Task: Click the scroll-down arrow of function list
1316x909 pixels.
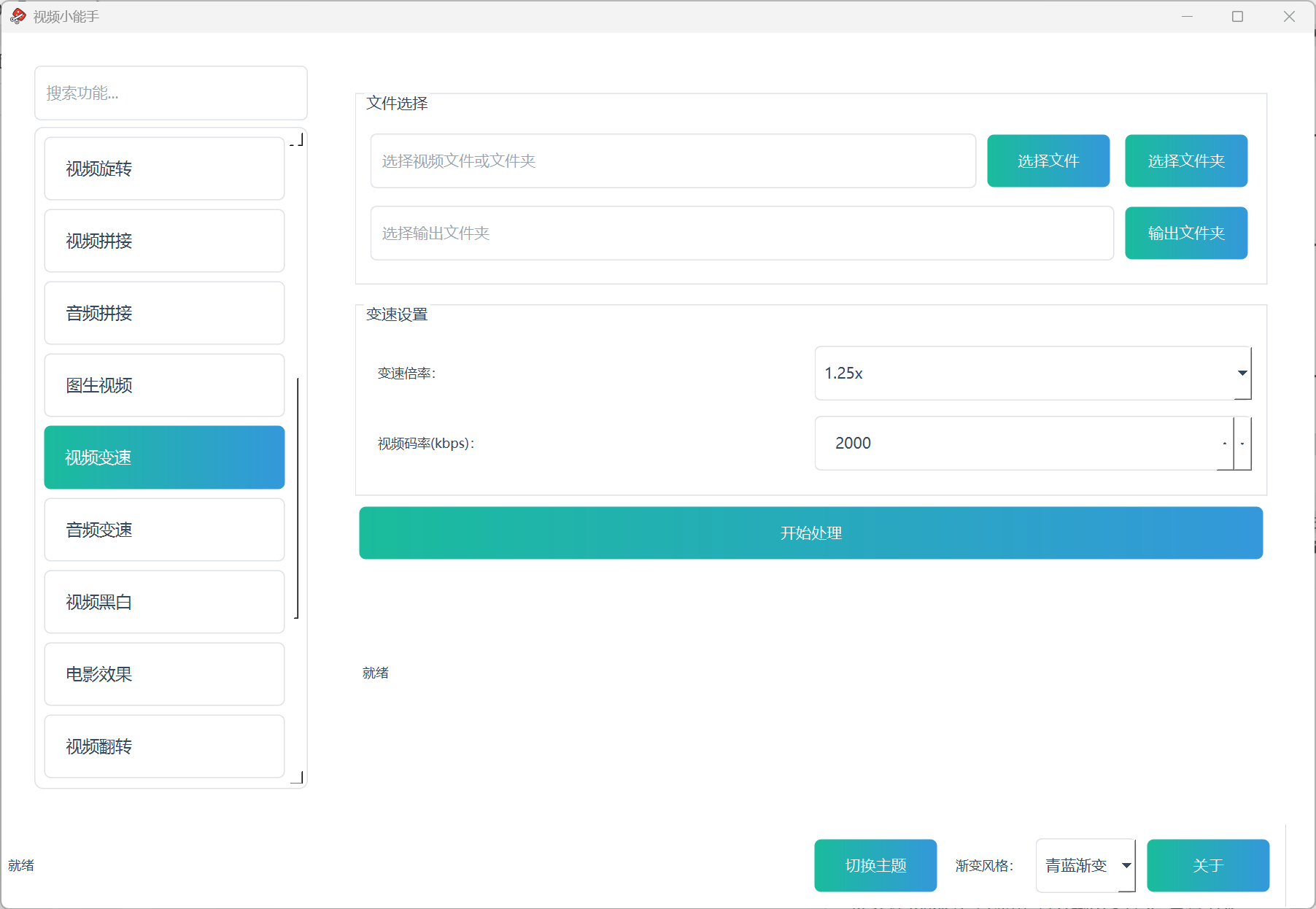Action: pos(297,778)
